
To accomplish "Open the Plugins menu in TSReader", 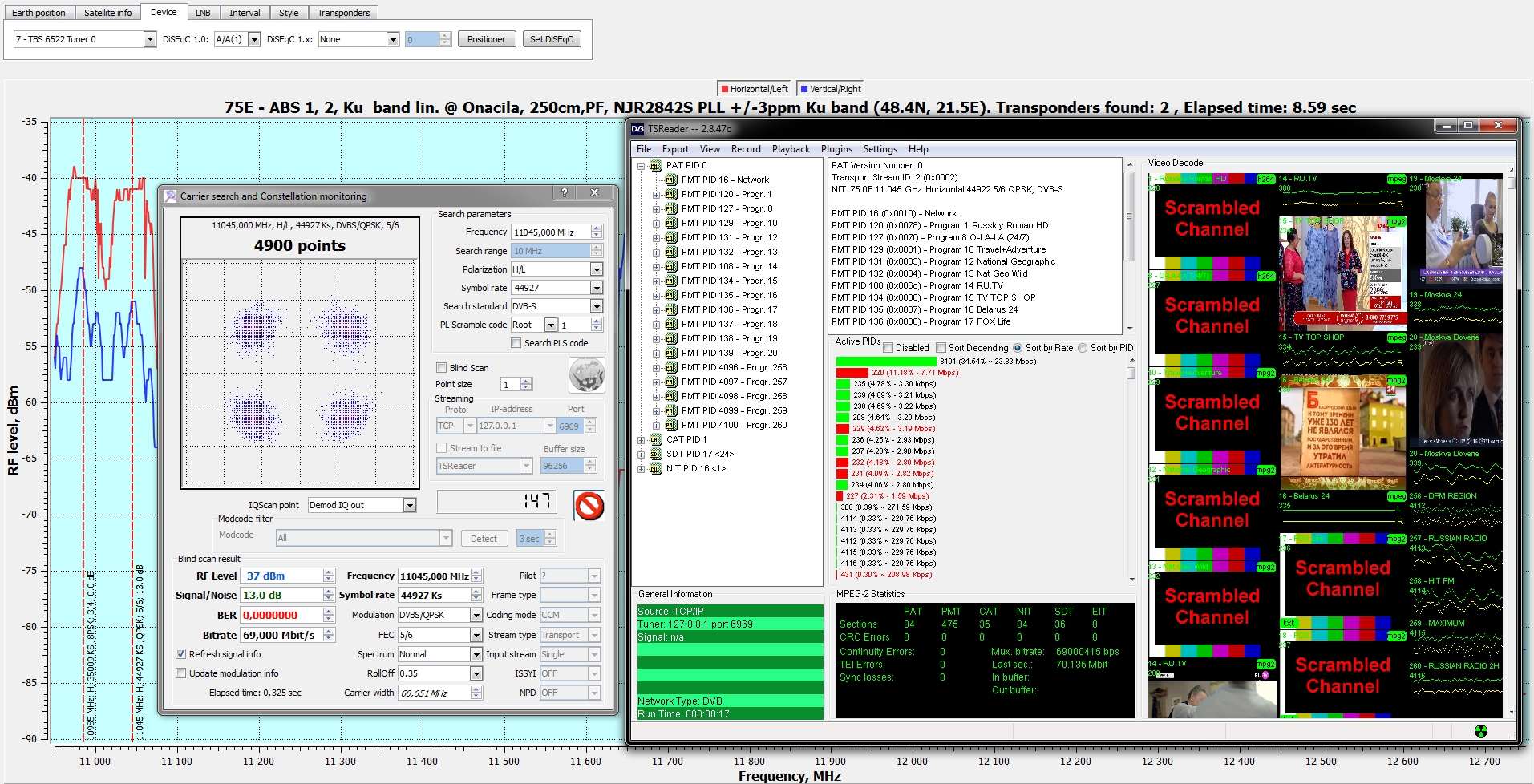I will click(836, 149).
